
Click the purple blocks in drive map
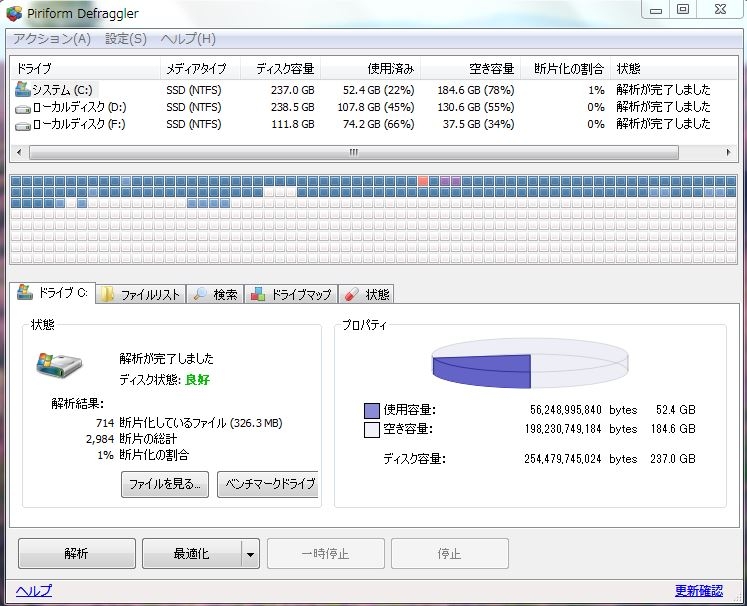[450, 181]
